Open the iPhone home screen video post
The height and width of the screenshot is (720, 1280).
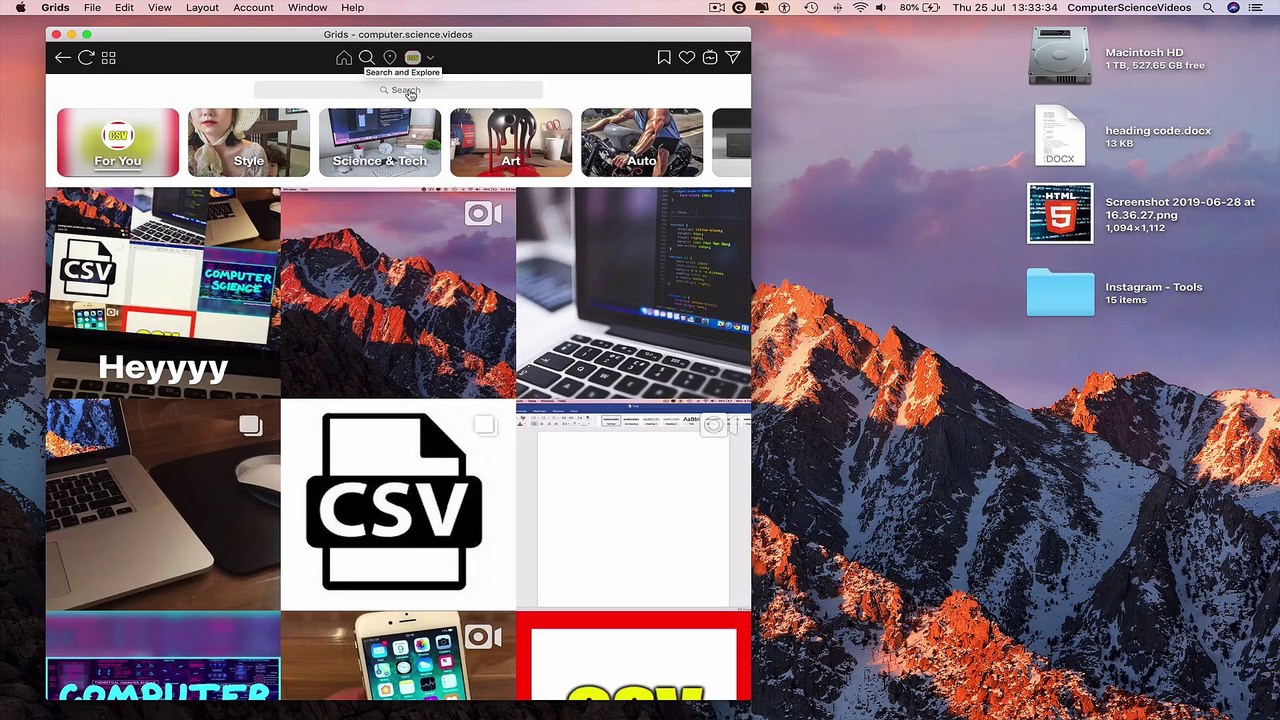(x=398, y=656)
